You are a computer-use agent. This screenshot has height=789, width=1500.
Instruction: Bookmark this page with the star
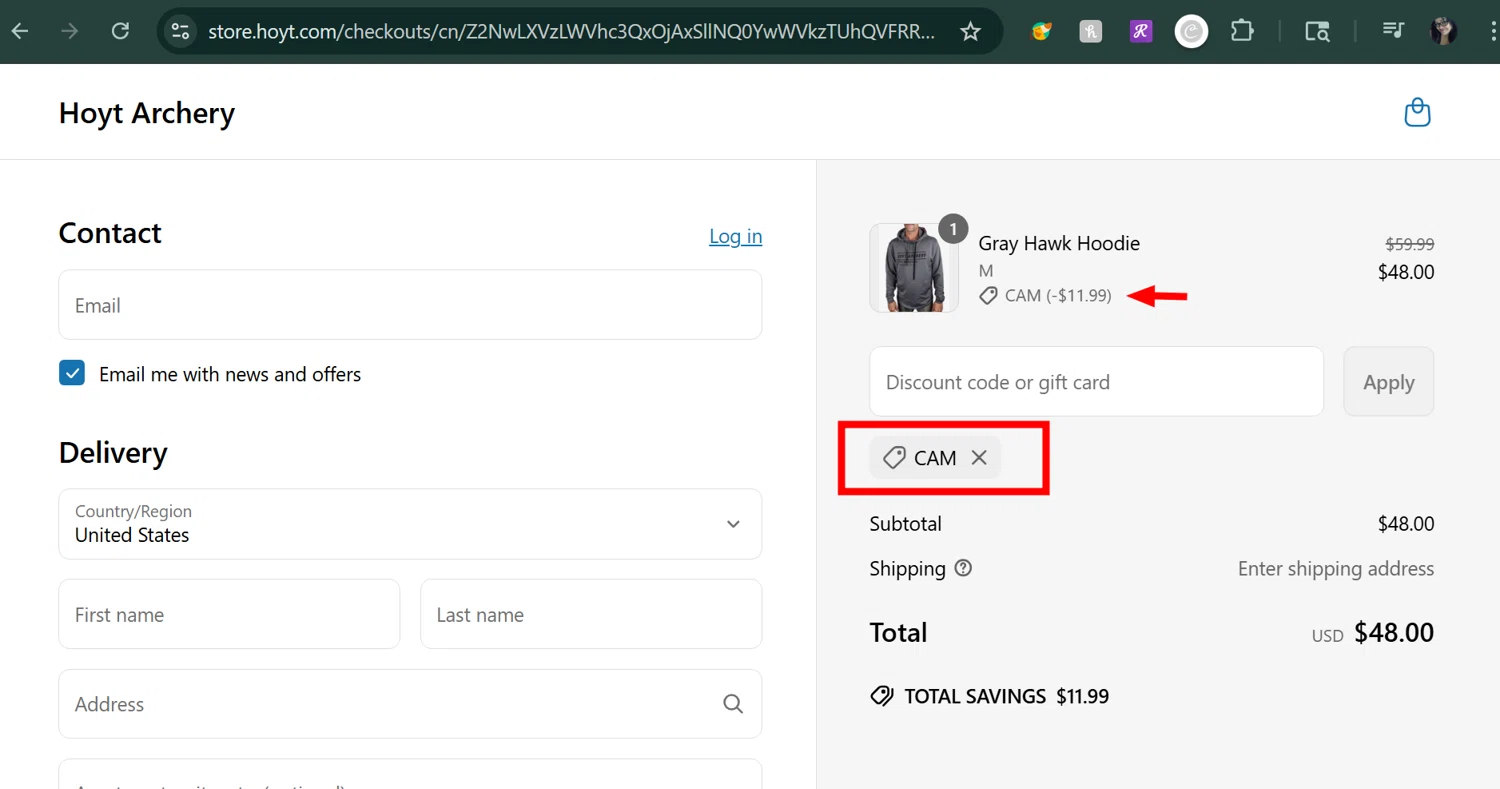970,31
